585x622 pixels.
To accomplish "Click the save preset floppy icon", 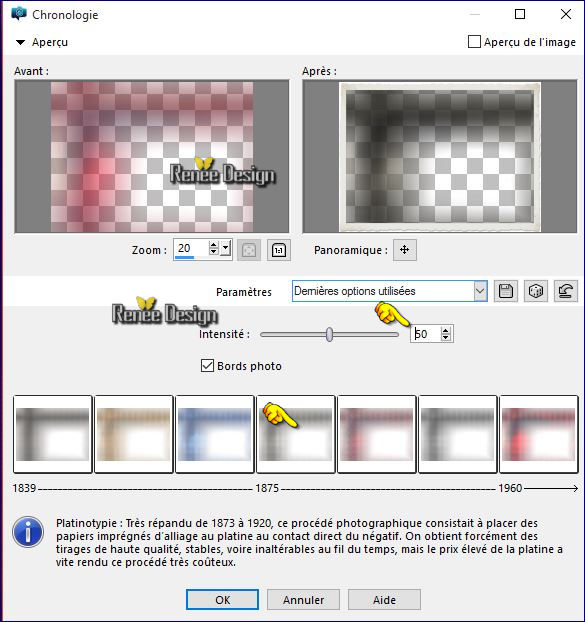I will 506,292.
